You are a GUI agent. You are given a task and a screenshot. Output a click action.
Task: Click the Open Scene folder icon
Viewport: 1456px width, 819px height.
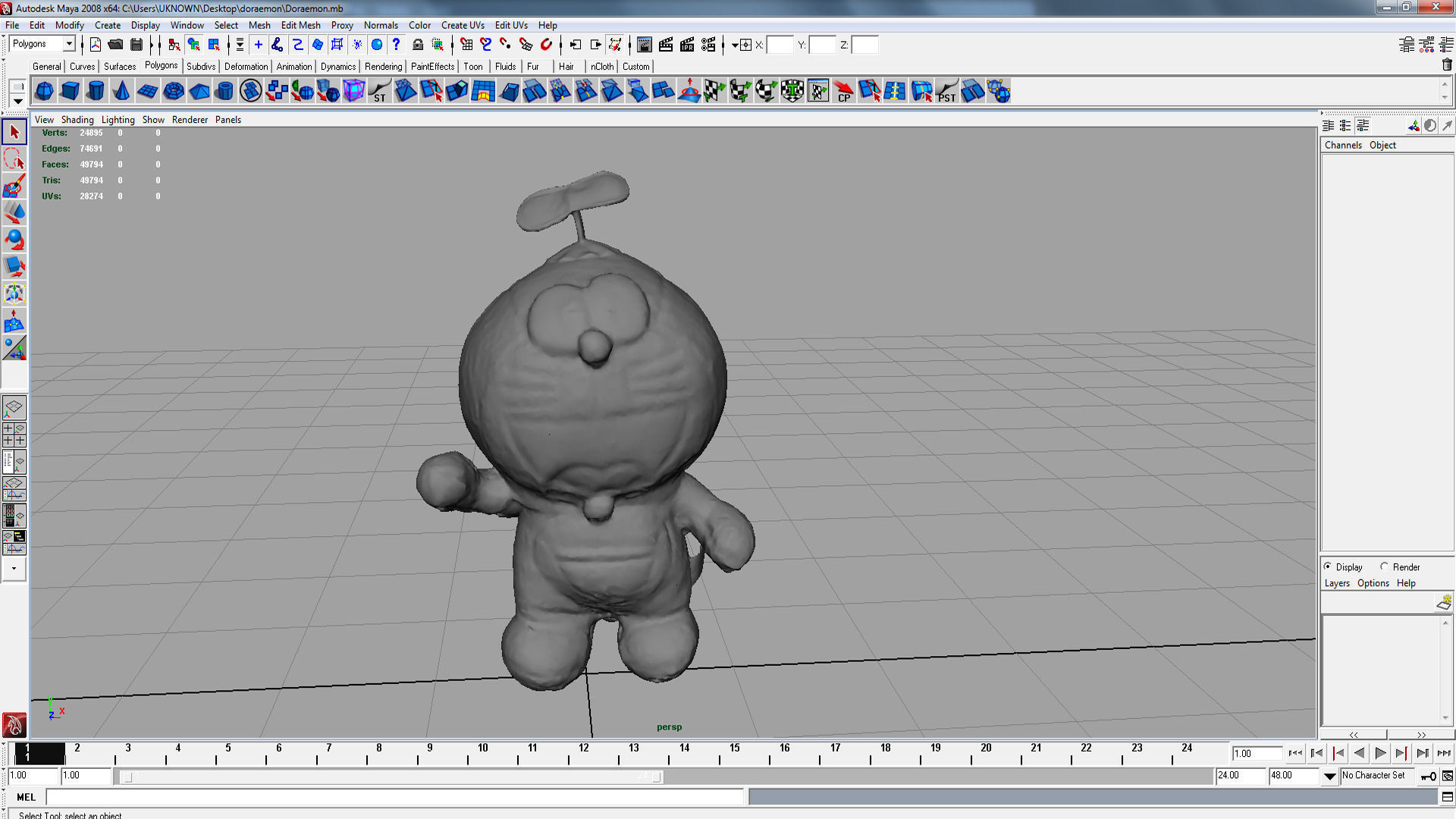[x=115, y=45]
